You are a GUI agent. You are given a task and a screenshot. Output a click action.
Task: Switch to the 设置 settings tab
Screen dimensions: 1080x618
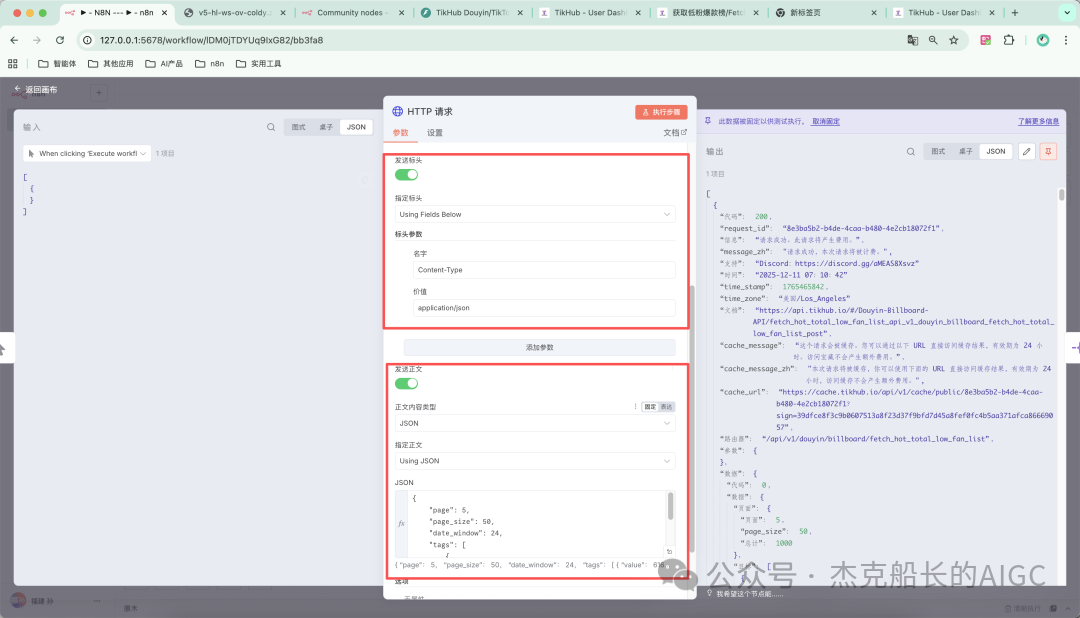point(435,132)
